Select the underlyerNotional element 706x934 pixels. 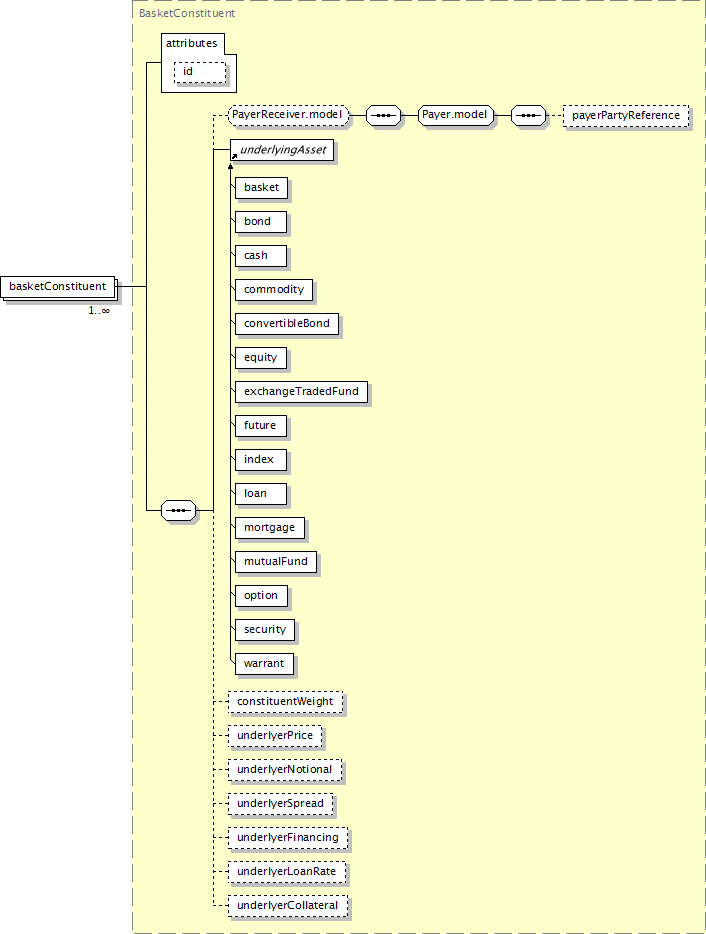click(x=285, y=770)
